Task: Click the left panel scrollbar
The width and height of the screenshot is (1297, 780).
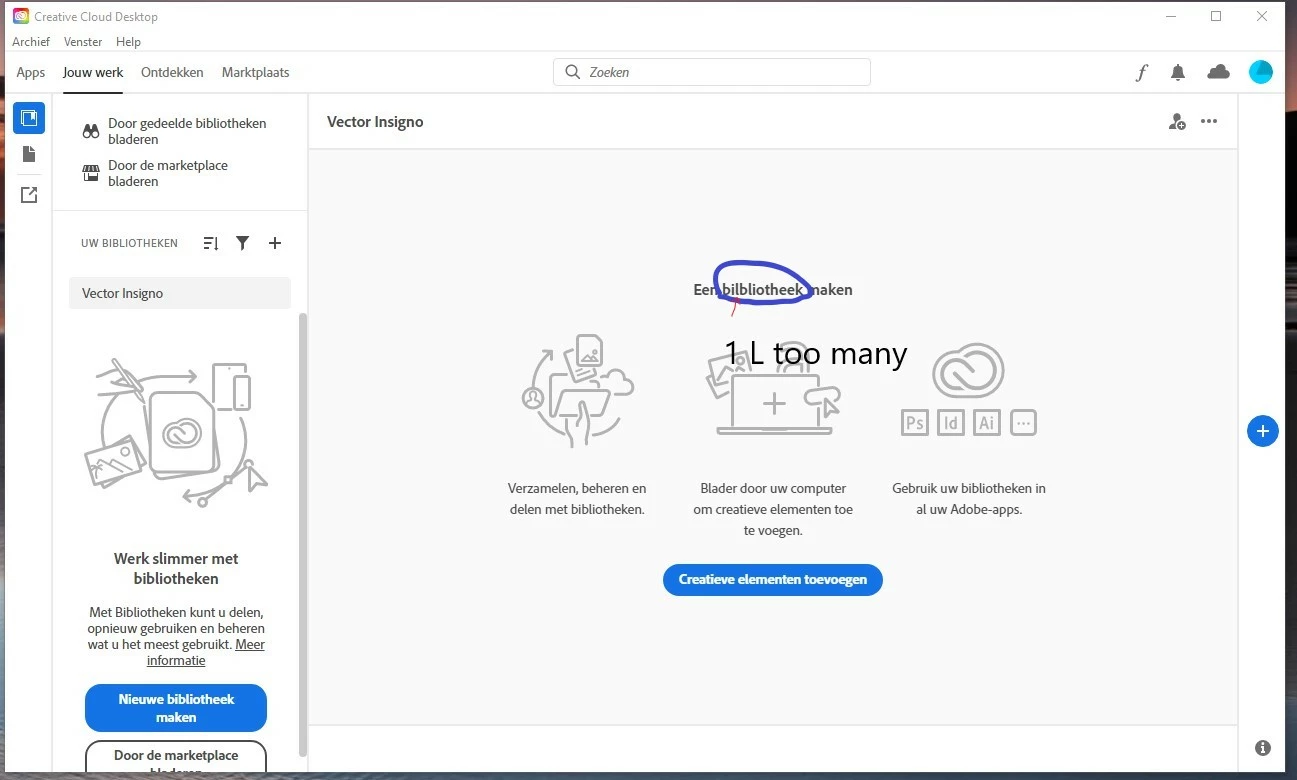Action: pyautogui.click(x=303, y=535)
